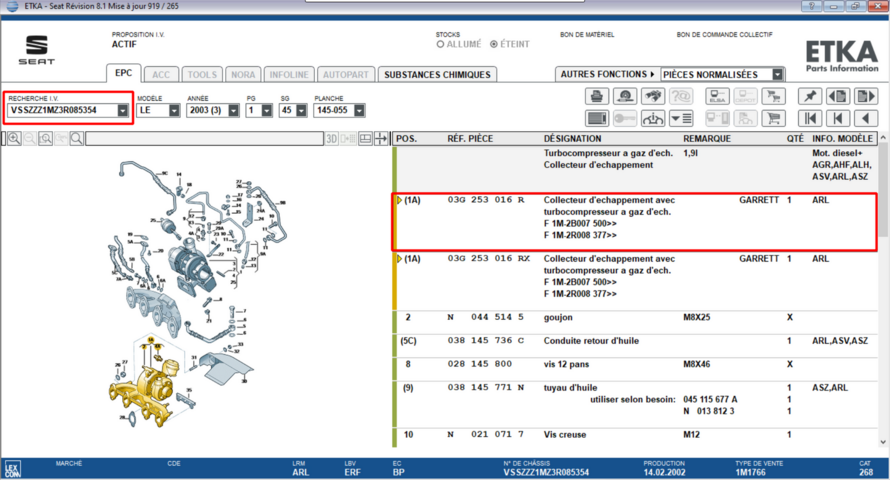Expand part row 03G 253 016 R
Image resolution: width=890 pixels, height=480 pixels.
pyautogui.click(x=400, y=200)
